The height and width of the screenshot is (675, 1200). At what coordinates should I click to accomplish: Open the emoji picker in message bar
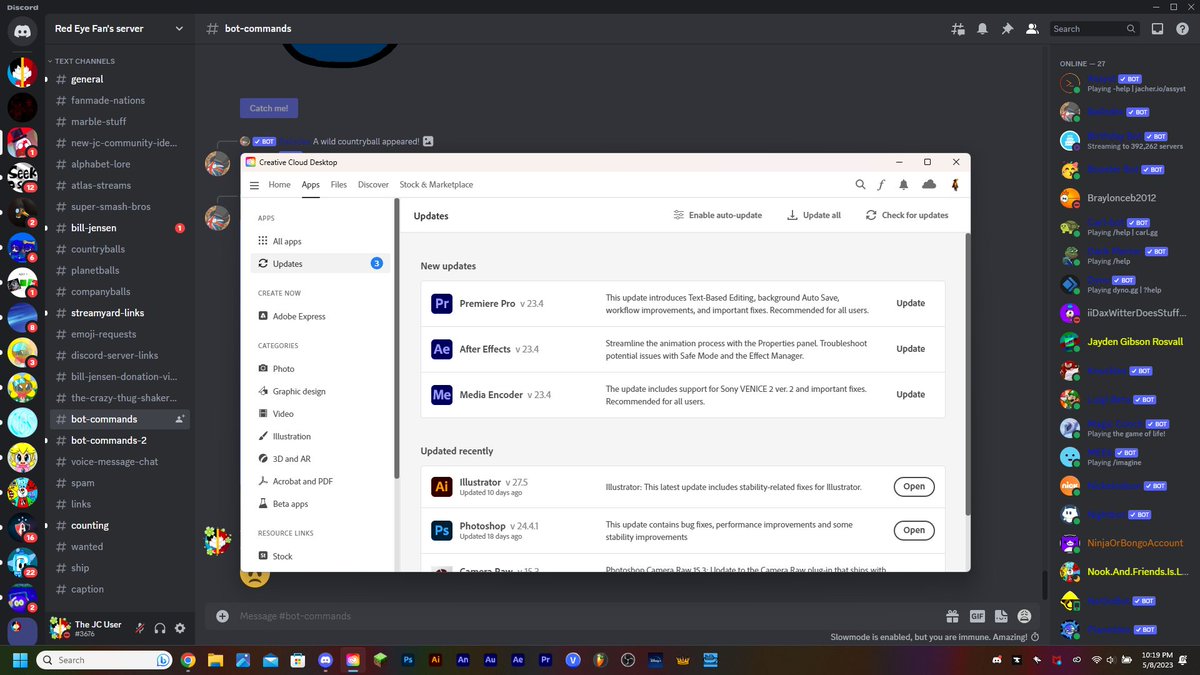point(1024,616)
